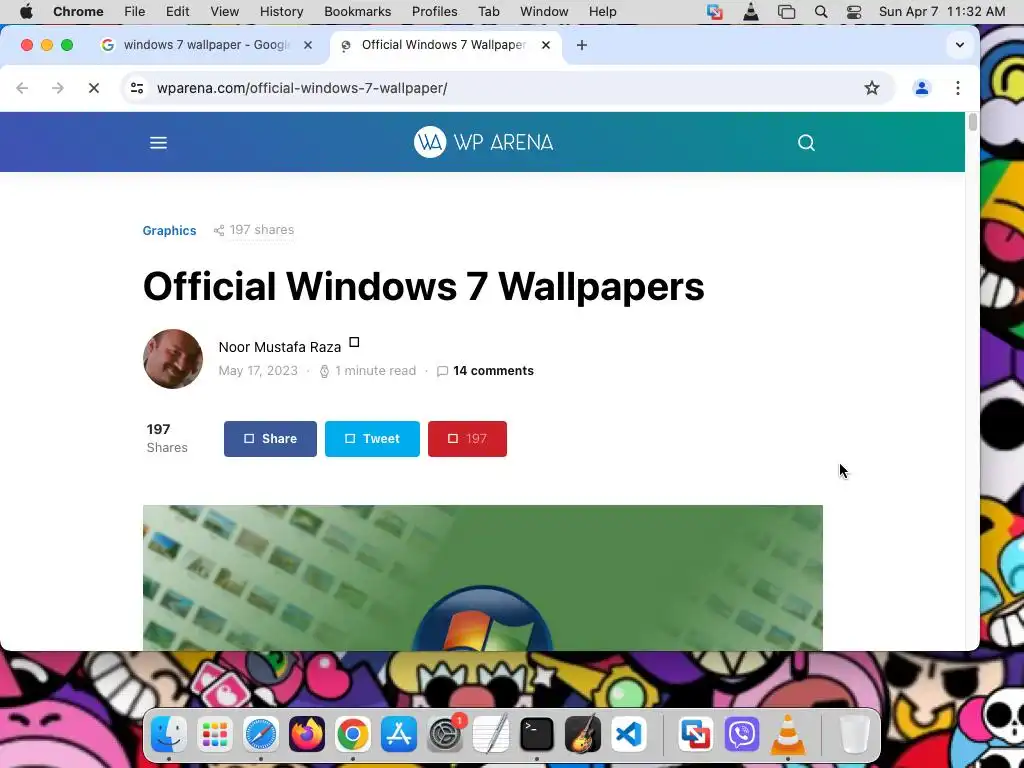Viewport: 1024px width, 768px height.
Task: Click the page vertical scrollbar thumb
Action: click(972, 123)
